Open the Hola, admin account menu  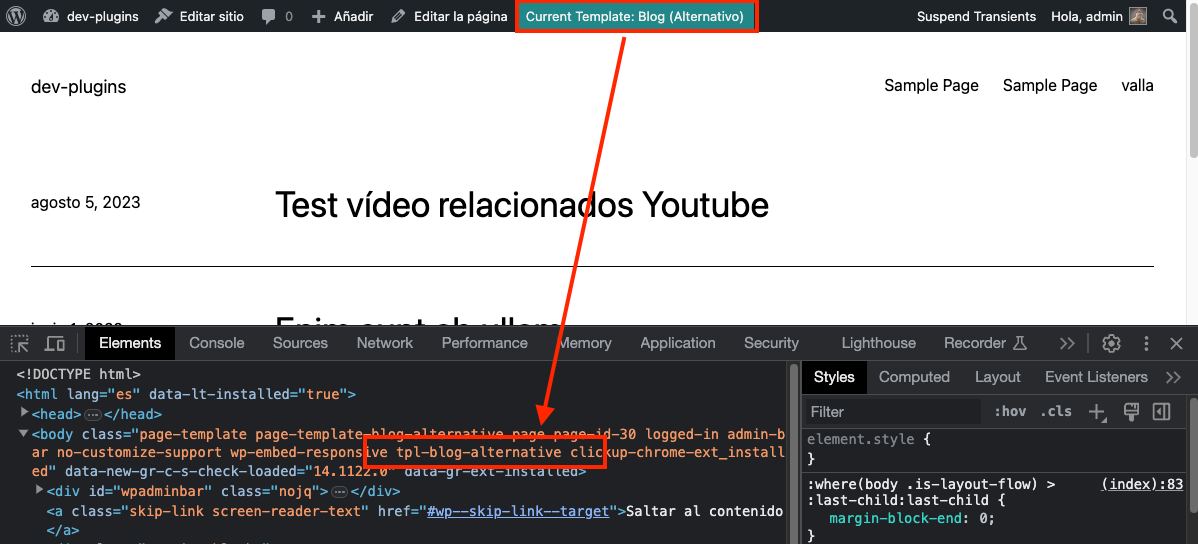point(1098,16)
